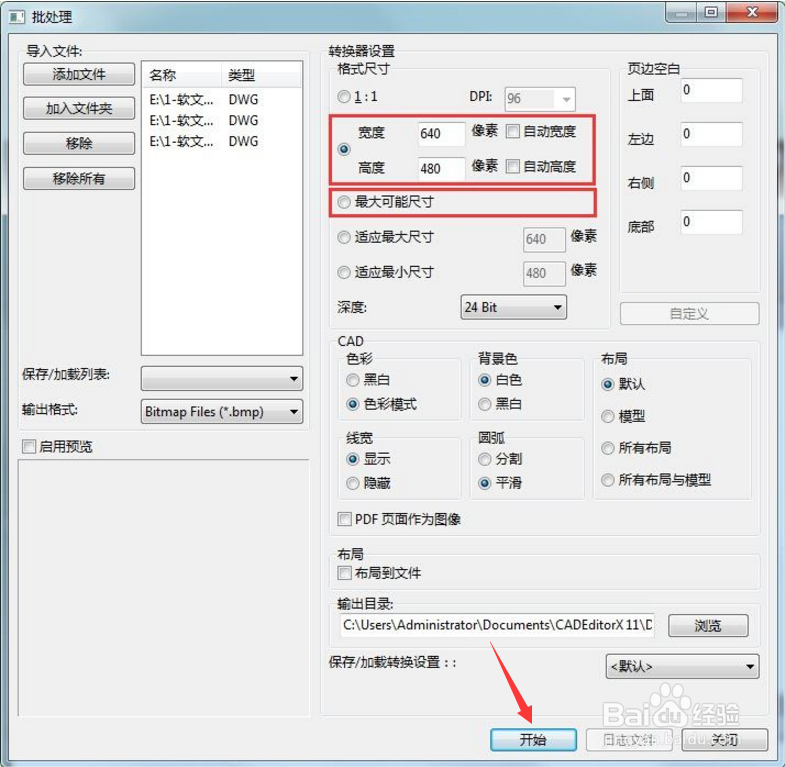Click the 类型 column header
The image size is (785, 767).
pyautogui.click(x=261, y=75)
